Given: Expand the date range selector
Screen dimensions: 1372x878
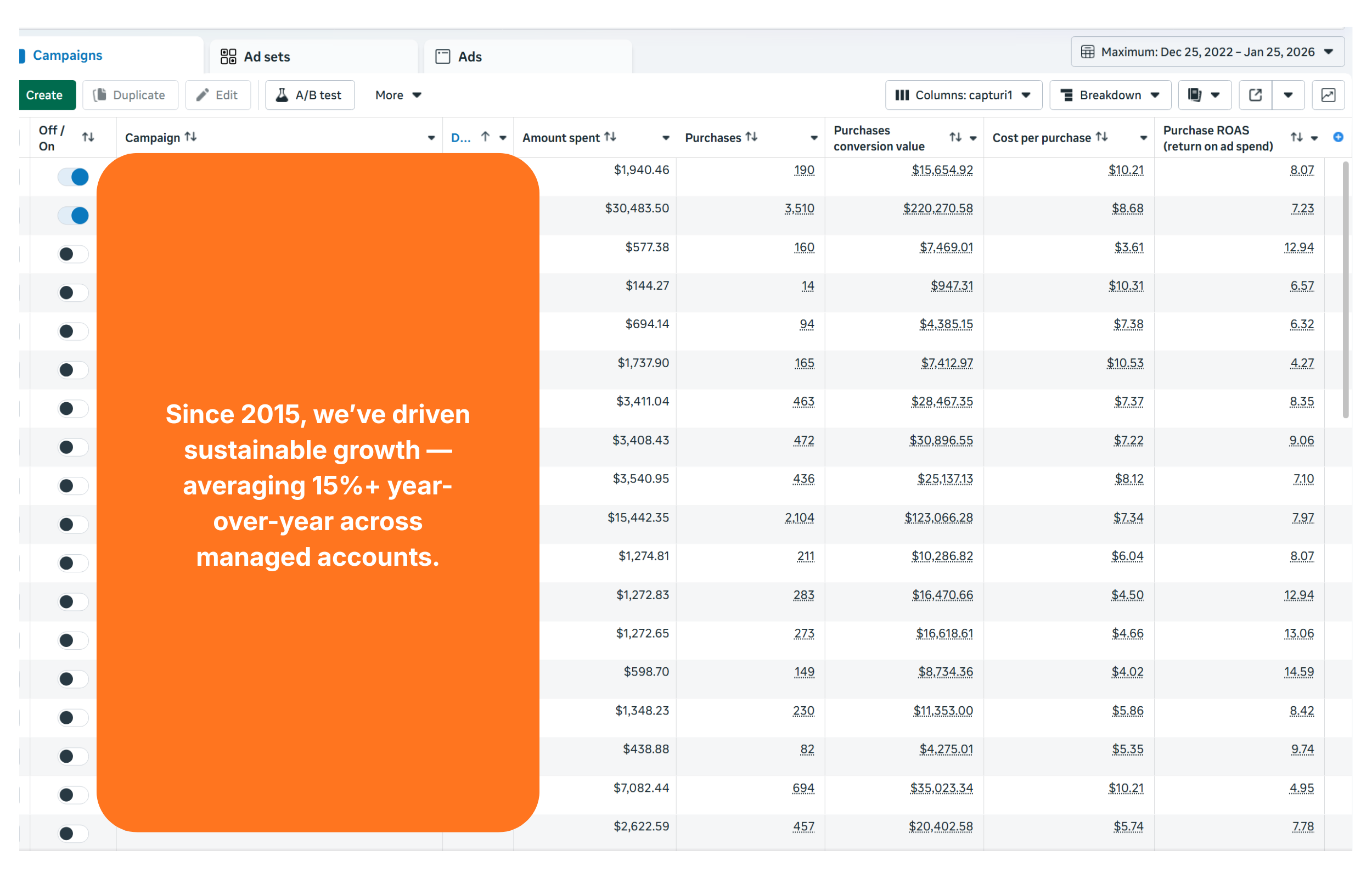Looking at the screenshot, I should click(x=1208, y=52).
